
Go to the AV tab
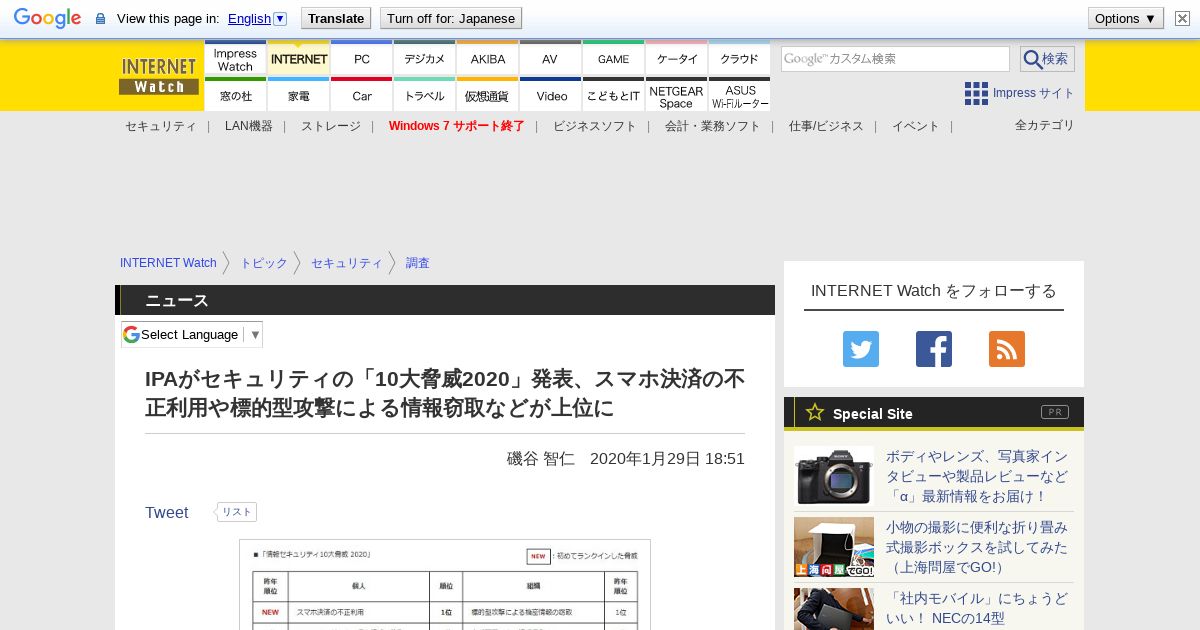pyautogui.click(x=550, y=59)
